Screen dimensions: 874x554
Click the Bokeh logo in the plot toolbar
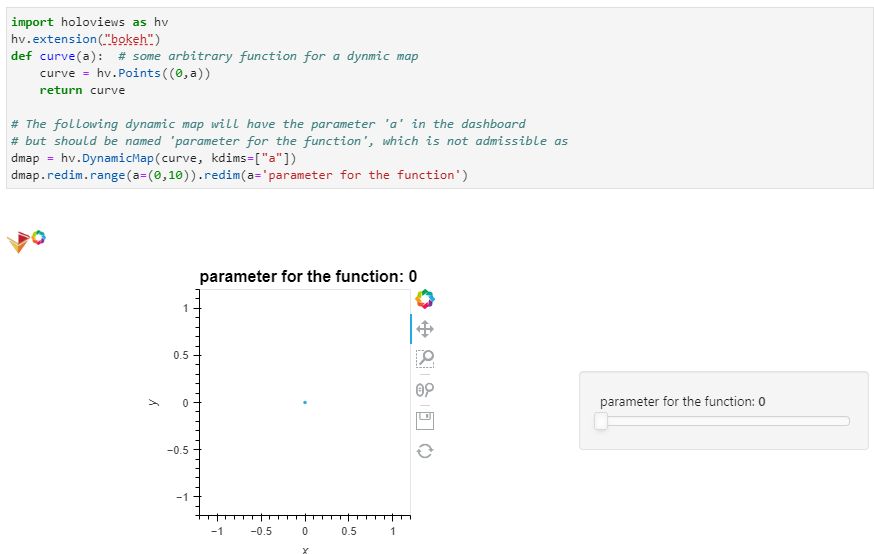pos(425,298)
